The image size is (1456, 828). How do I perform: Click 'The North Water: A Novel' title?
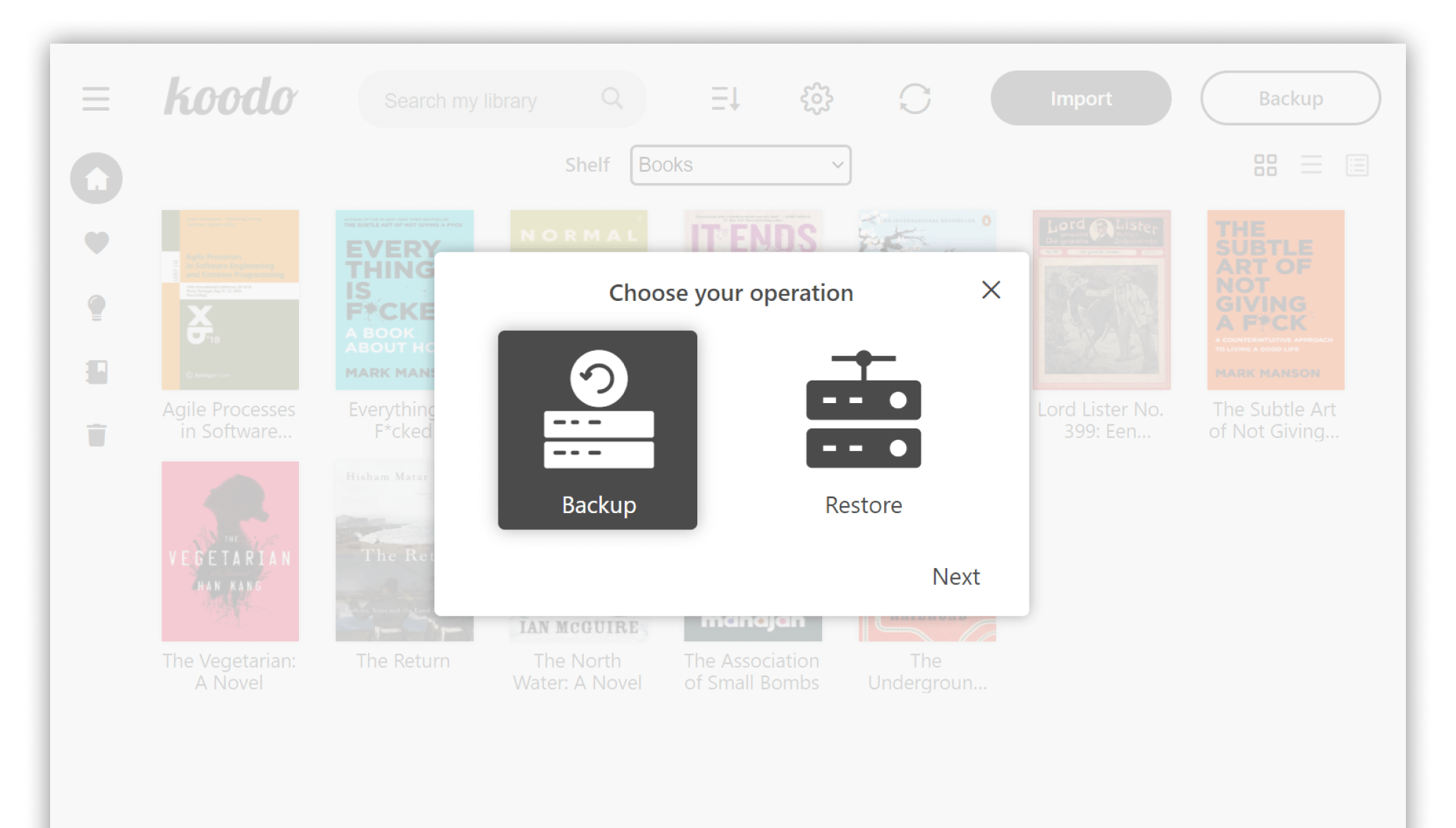click(577, 672)
